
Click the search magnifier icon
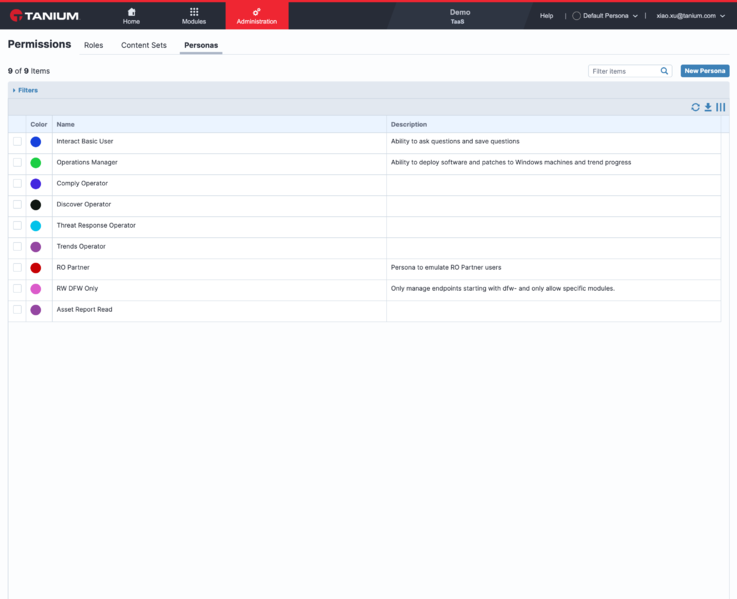click(x=664, y=71)
